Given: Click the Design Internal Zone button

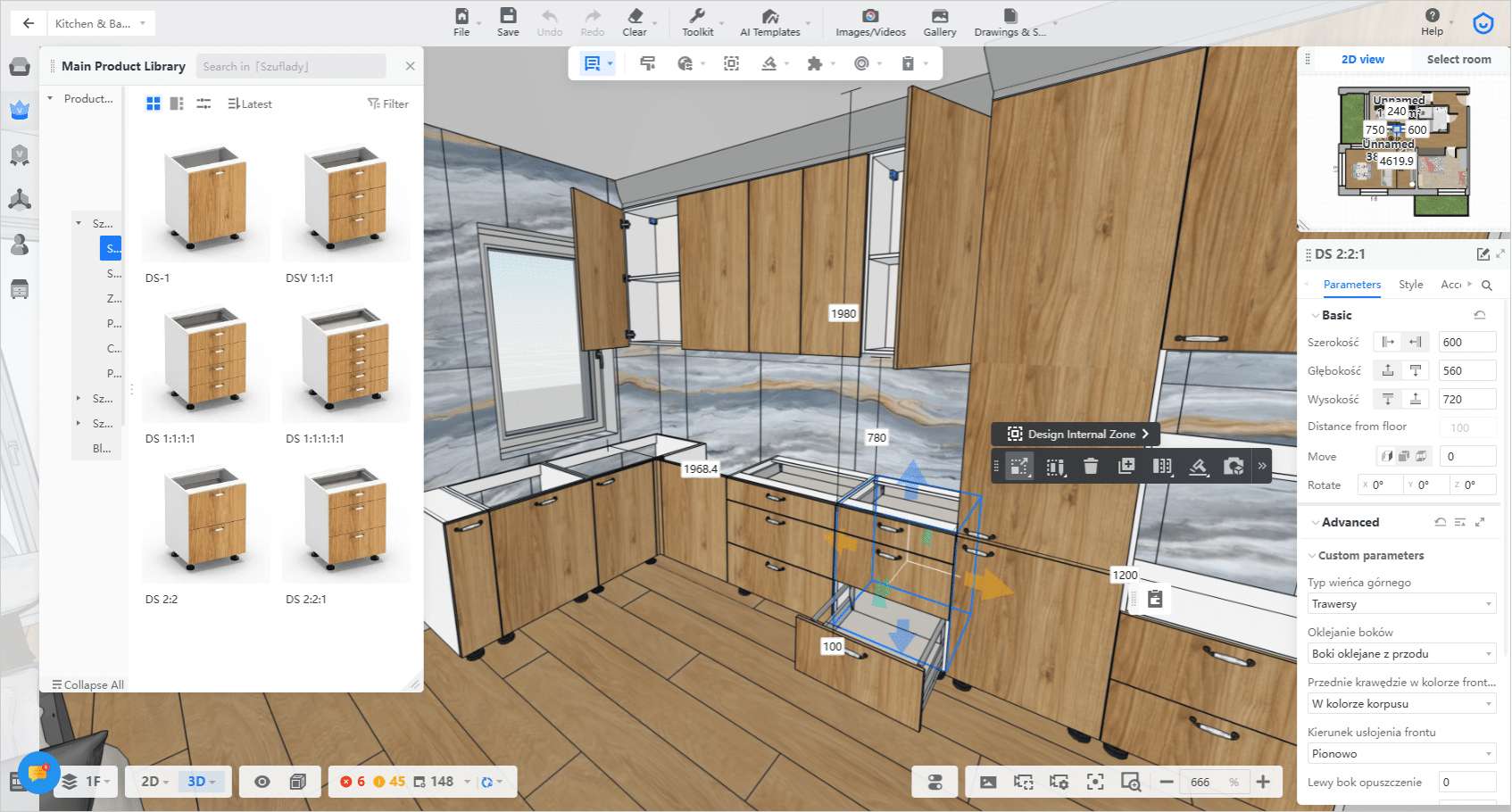Looking at the screenshot, I should pyautogui.click(x=1076, y=435).
